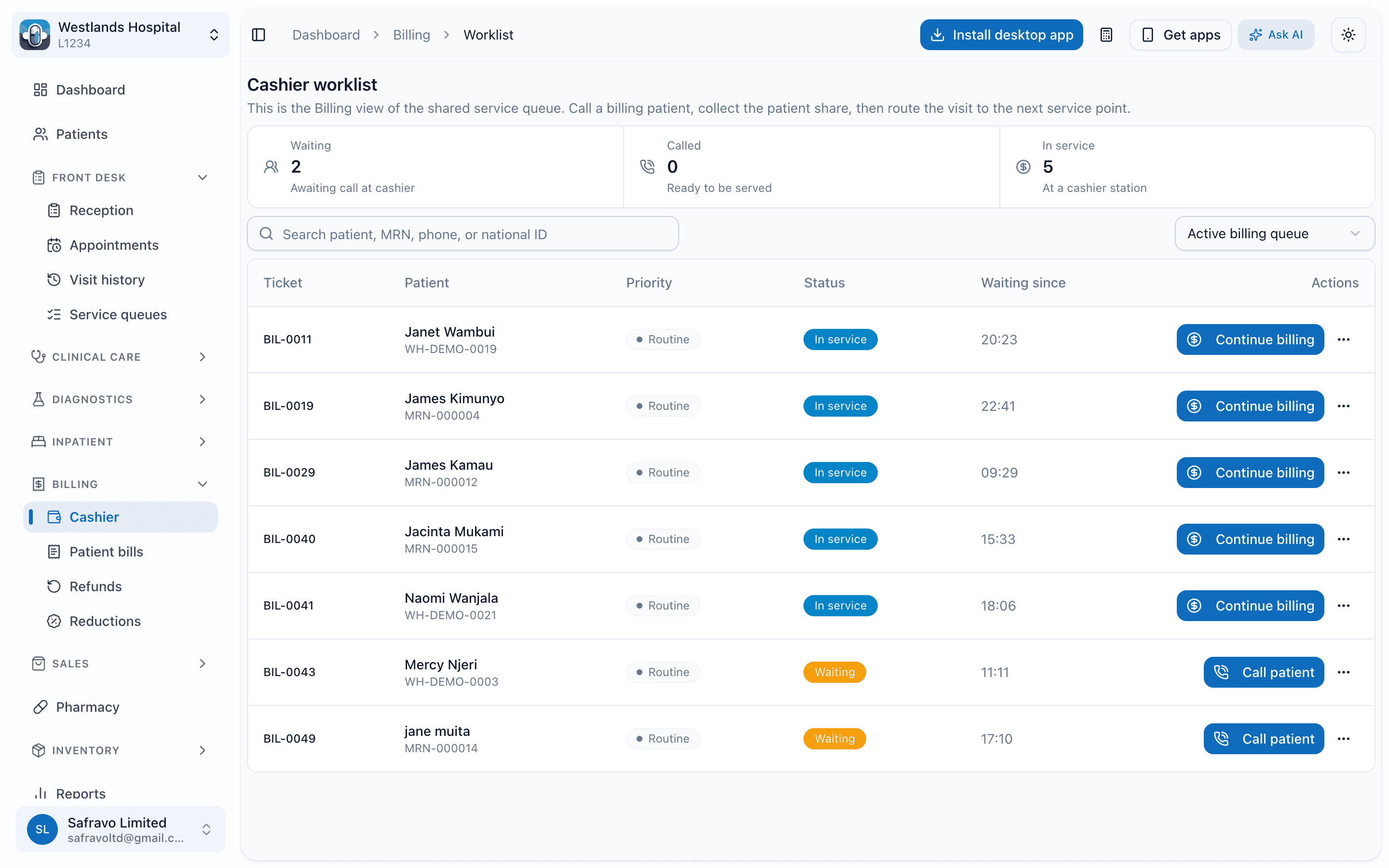
Task: Expand the Clinical Care section
Action: (121, 356)
